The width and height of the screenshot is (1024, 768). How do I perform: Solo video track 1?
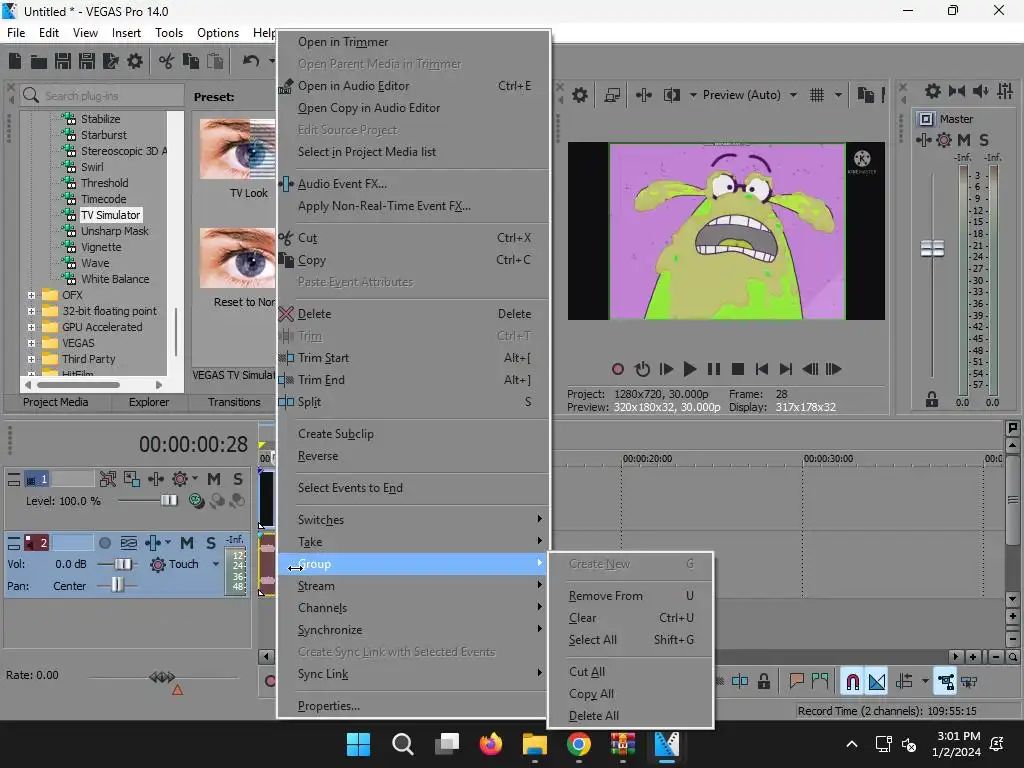pyautogui.click(x=238, y=479)
